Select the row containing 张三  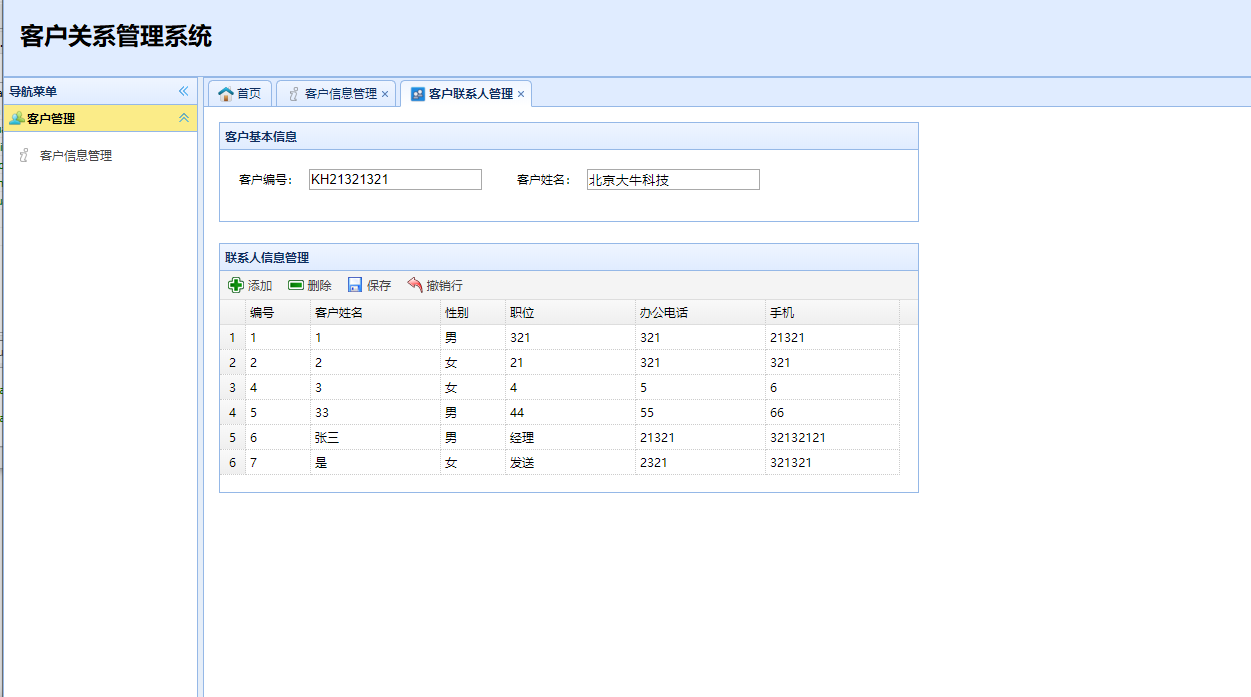click(x=350, y=437)
